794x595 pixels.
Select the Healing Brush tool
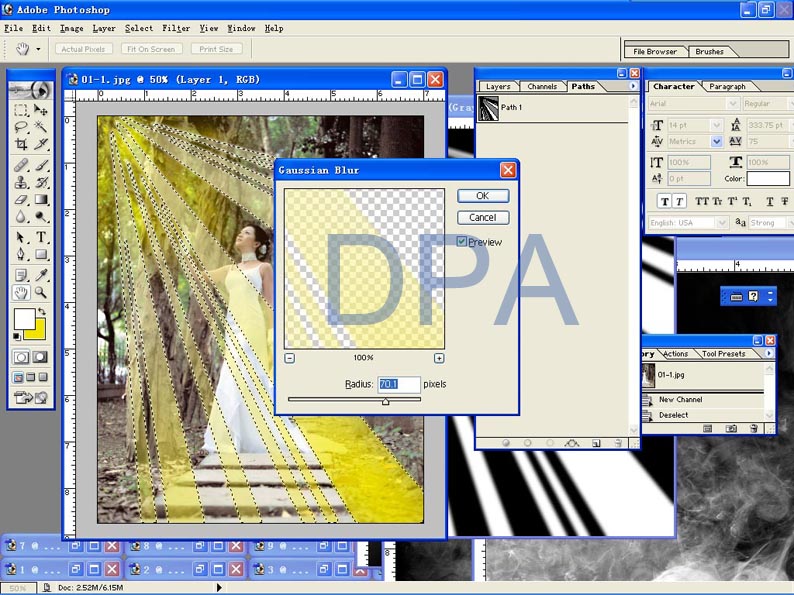pyautogui.click(x=21, y=165)
